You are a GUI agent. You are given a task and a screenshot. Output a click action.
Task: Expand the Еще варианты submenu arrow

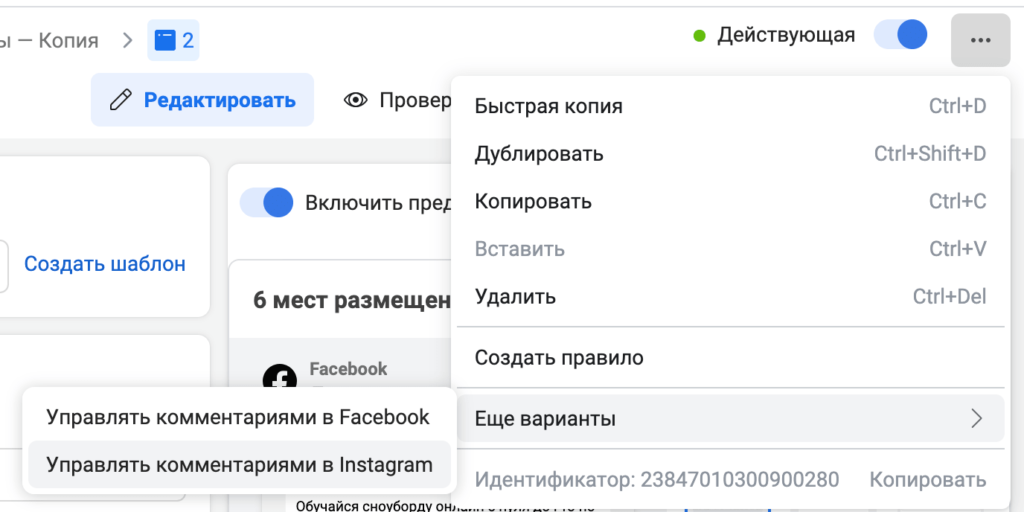[x=977, y=419]
